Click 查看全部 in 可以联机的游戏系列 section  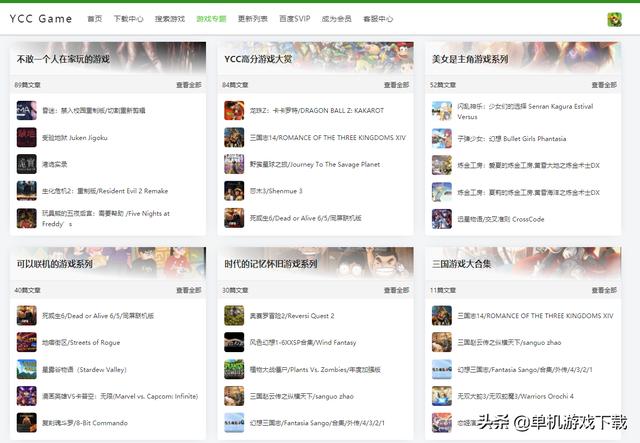tap(189, 290)
